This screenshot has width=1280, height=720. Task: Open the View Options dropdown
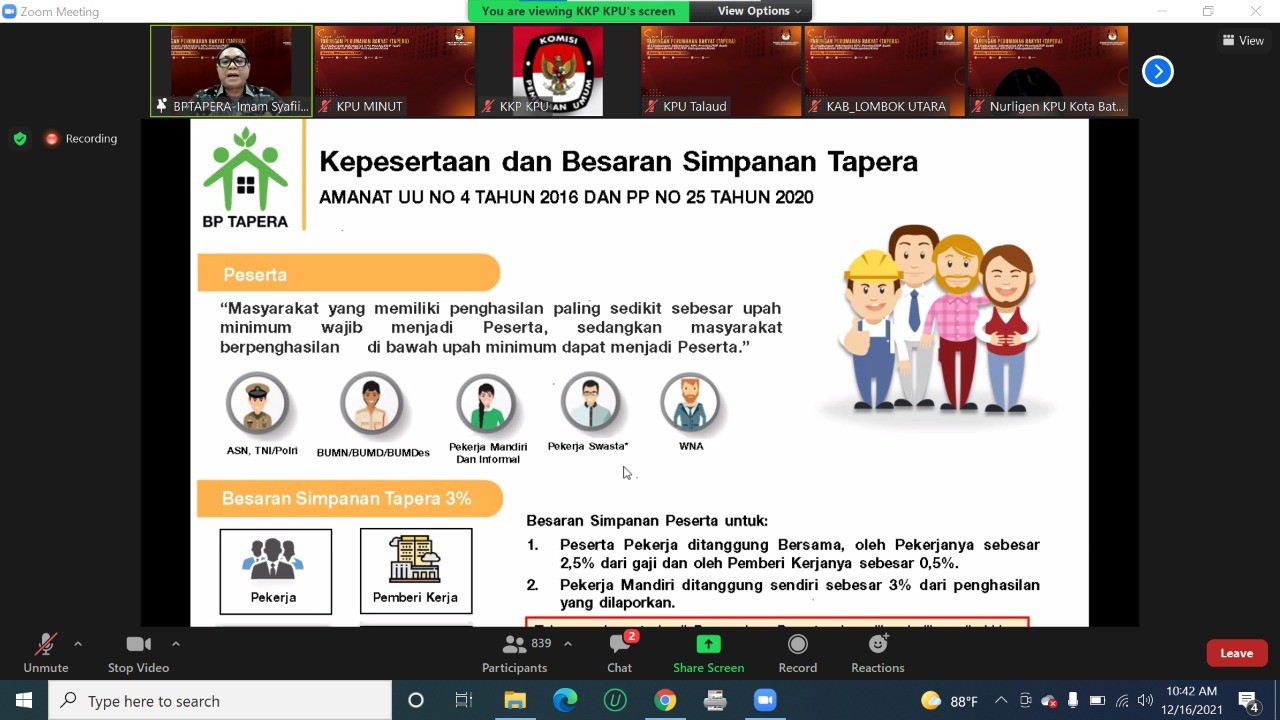point(759,11)
